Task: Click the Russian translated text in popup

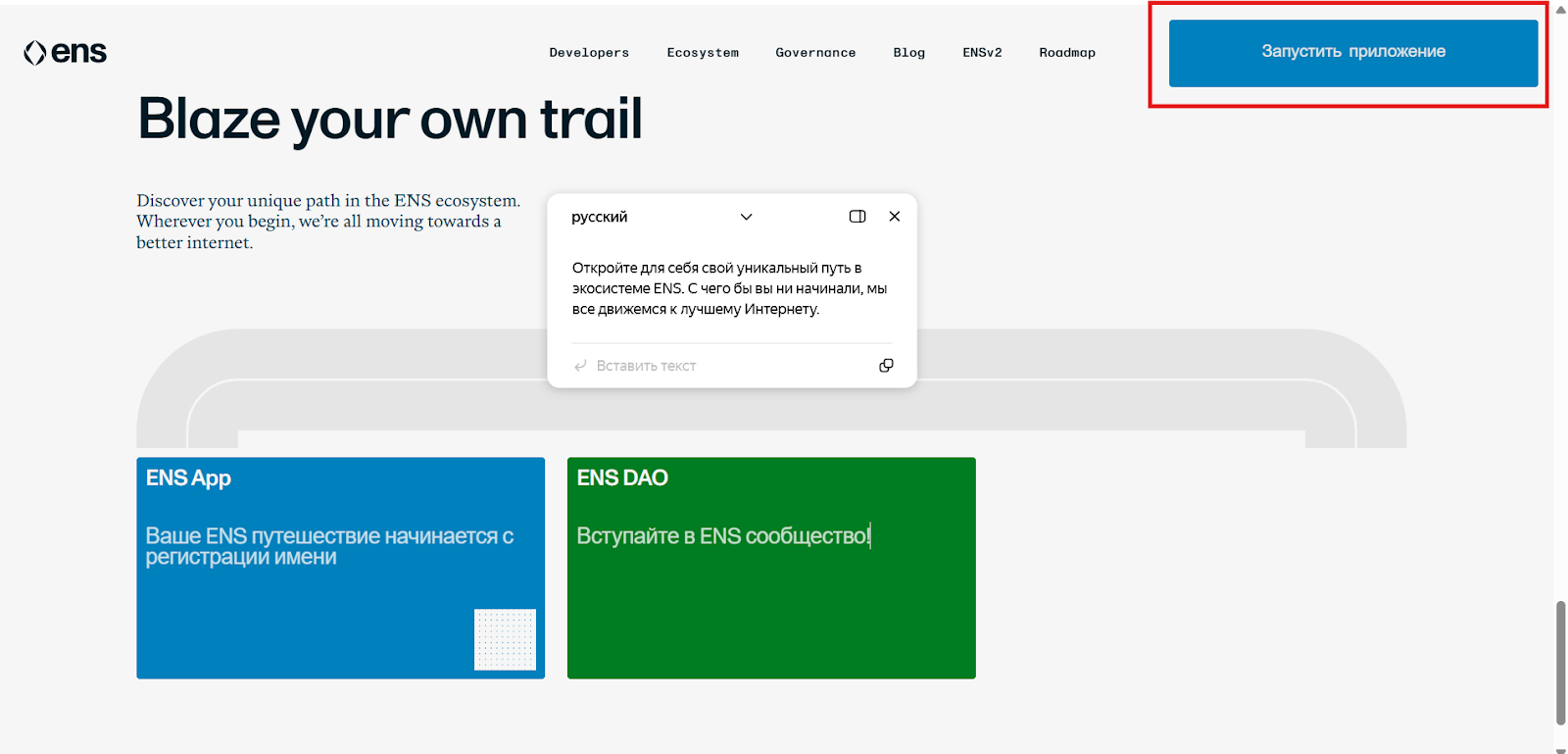Action: point(730,288)
